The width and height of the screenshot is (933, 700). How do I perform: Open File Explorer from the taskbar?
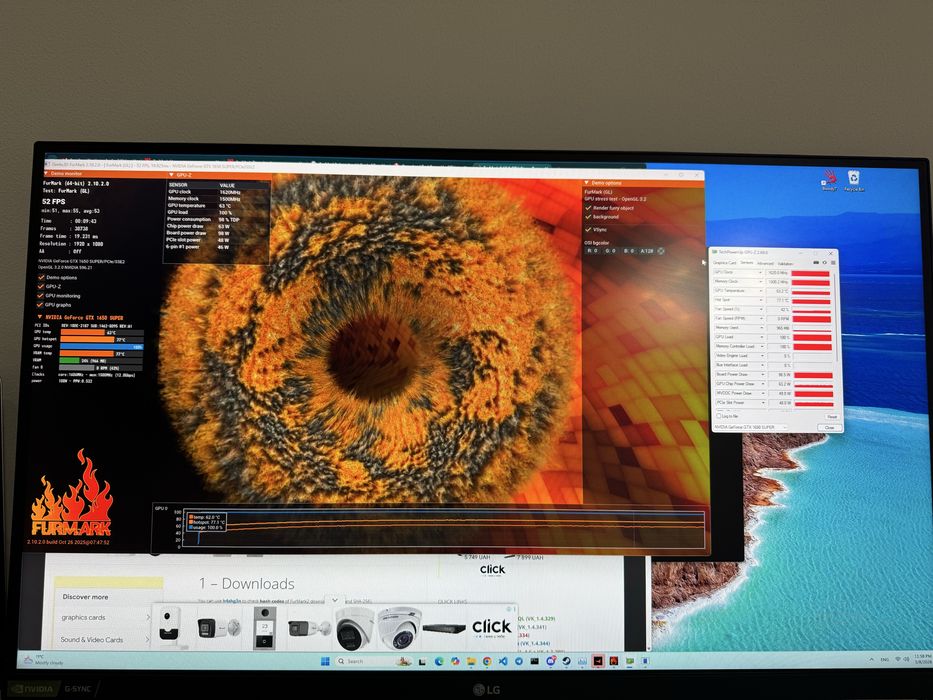[471, 661]
